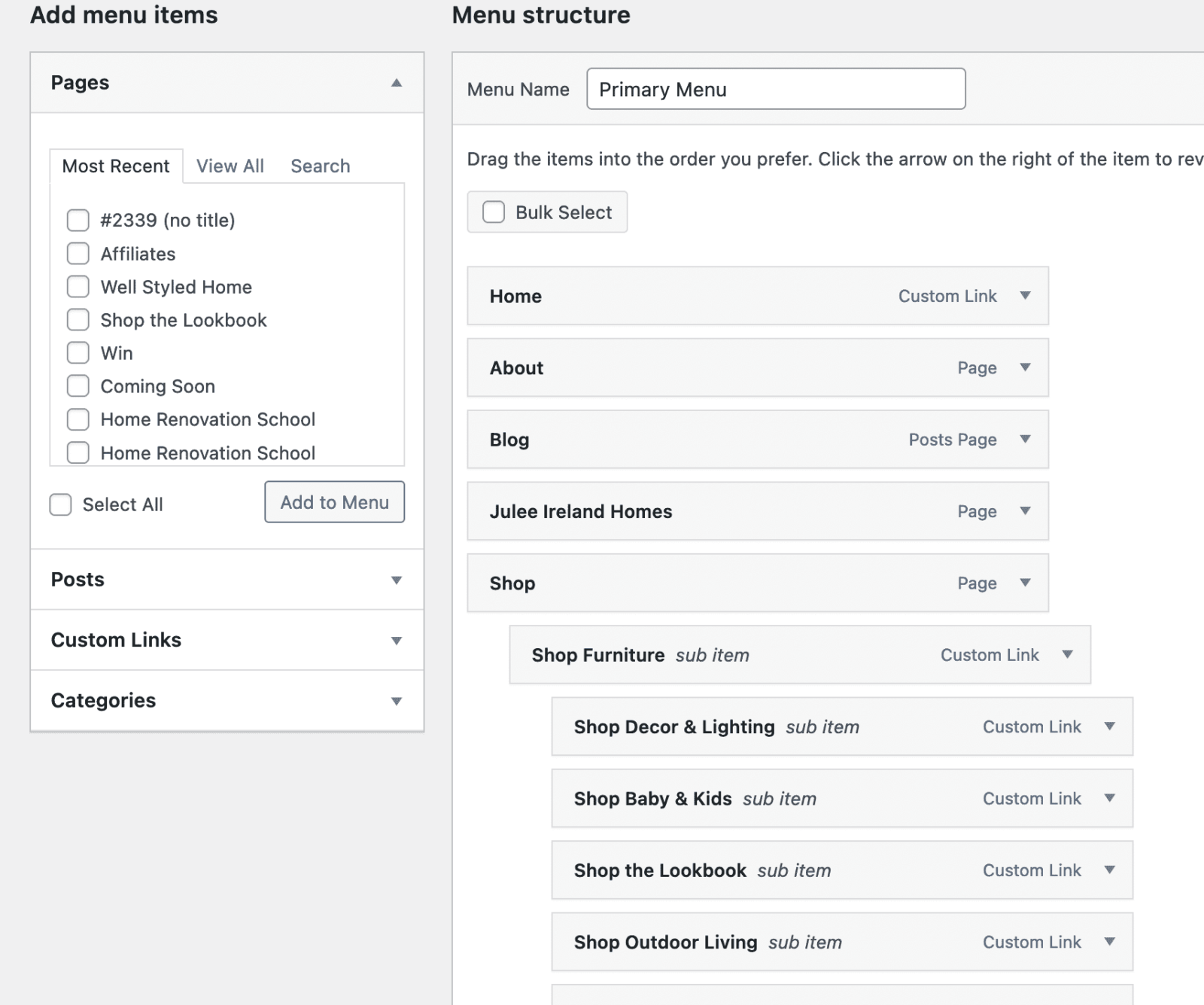Expand the Categories panel
This screenshot has height=1005, width=1204.
[x=397, y=701]
